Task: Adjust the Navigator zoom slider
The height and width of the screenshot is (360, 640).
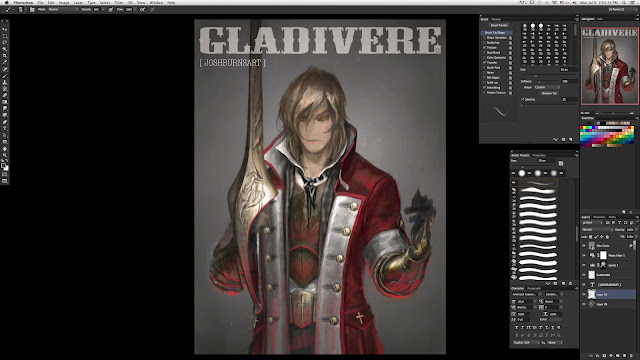Action: pyautogui.click(x=613, y=113)
